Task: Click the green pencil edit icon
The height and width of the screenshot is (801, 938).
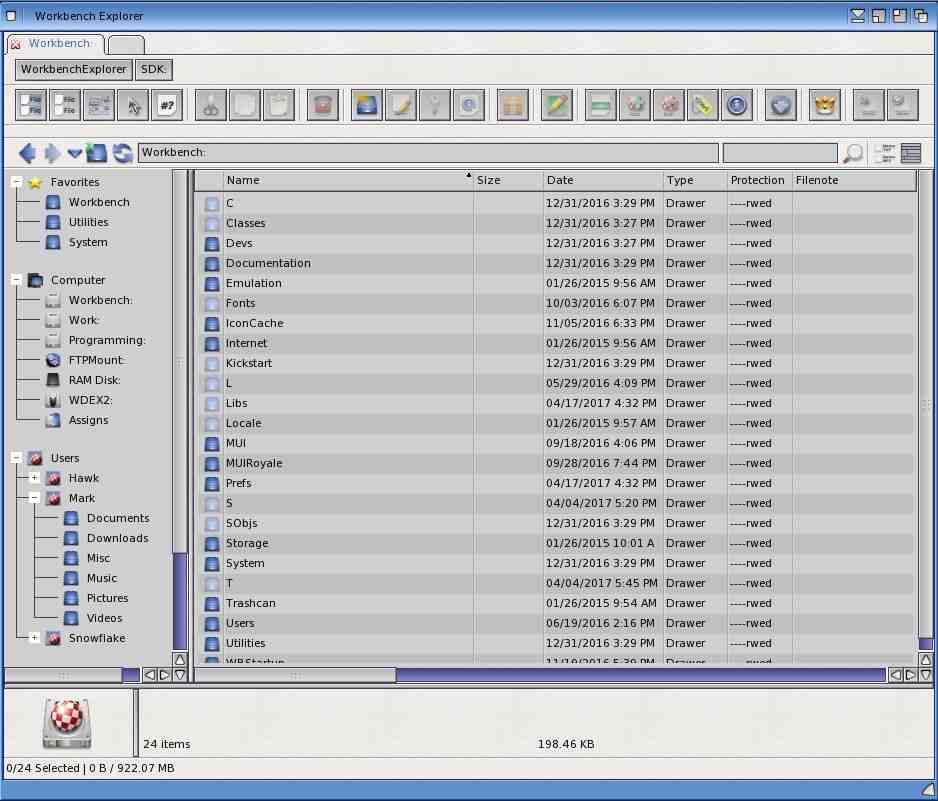Action: click(x=556, y=105)
